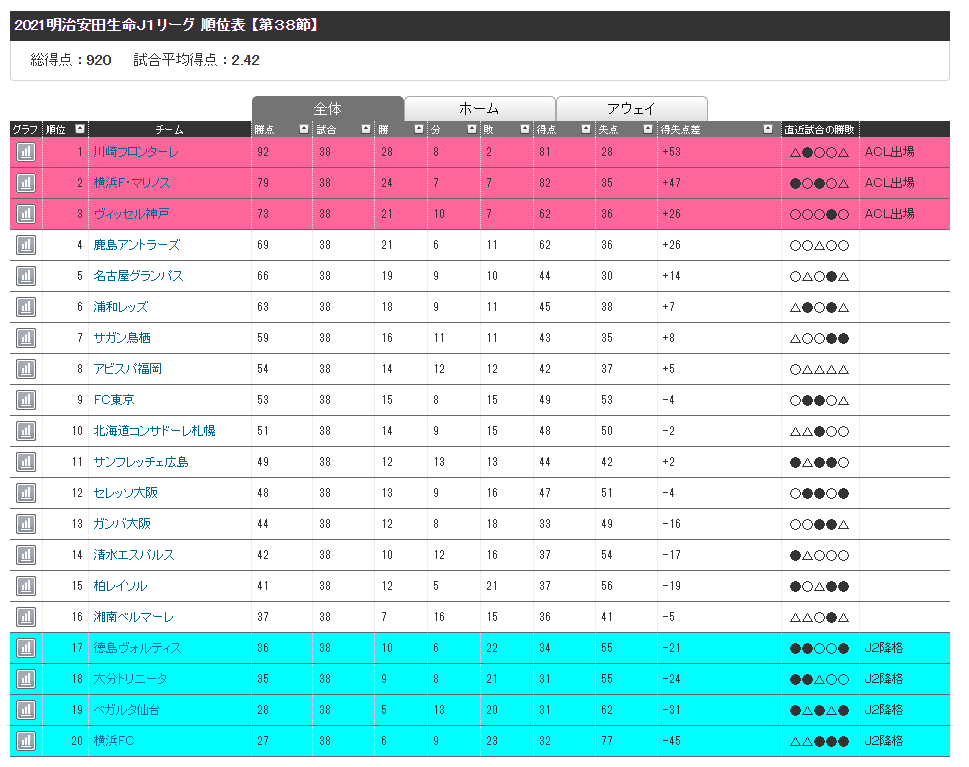
Task: Select the アウェイ tab
Action: [631, 109]
